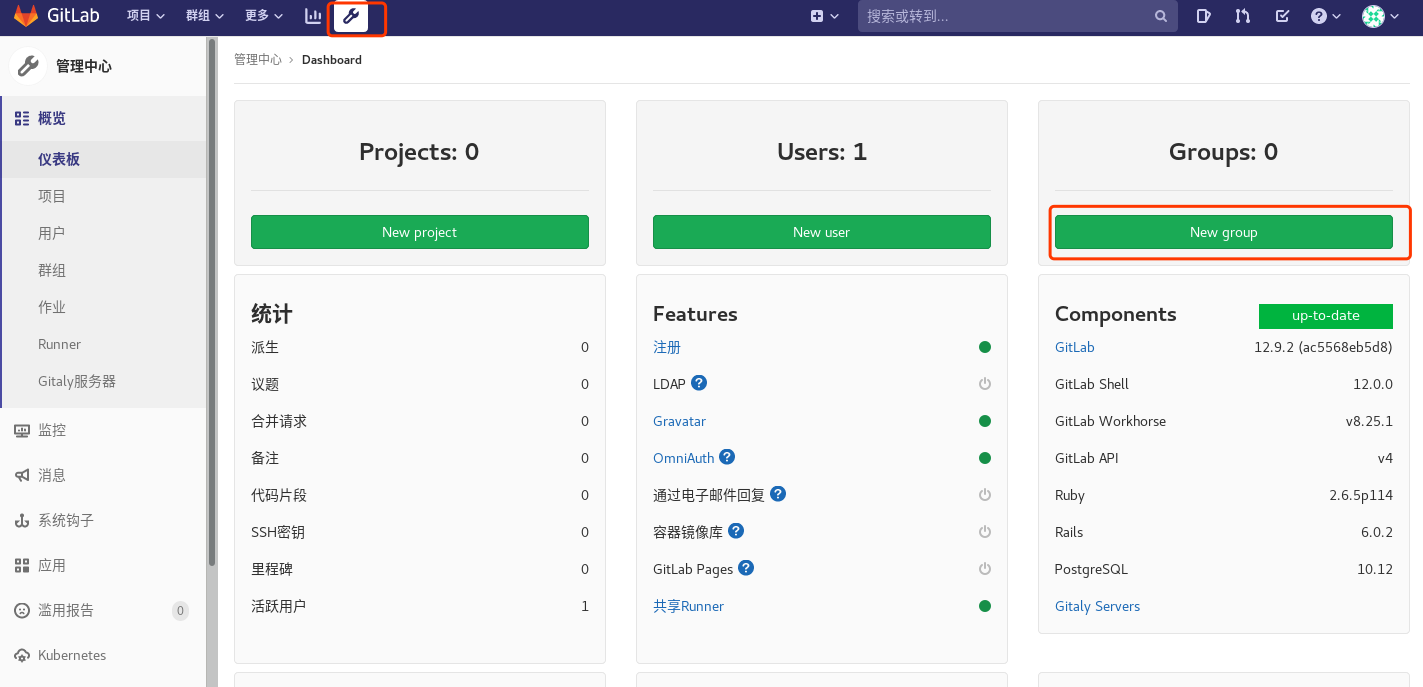1423x687 pixels.
Task: Click the GitLab fox logo
Action: pos(24,15)
